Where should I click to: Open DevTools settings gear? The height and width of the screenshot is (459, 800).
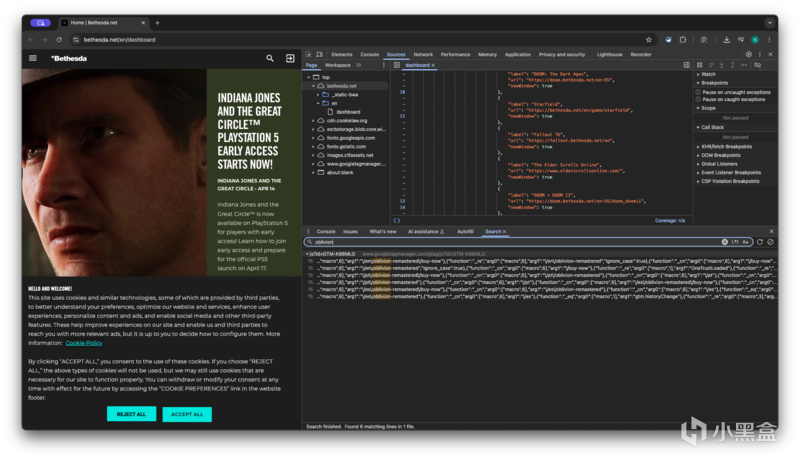tap(748, 55)
